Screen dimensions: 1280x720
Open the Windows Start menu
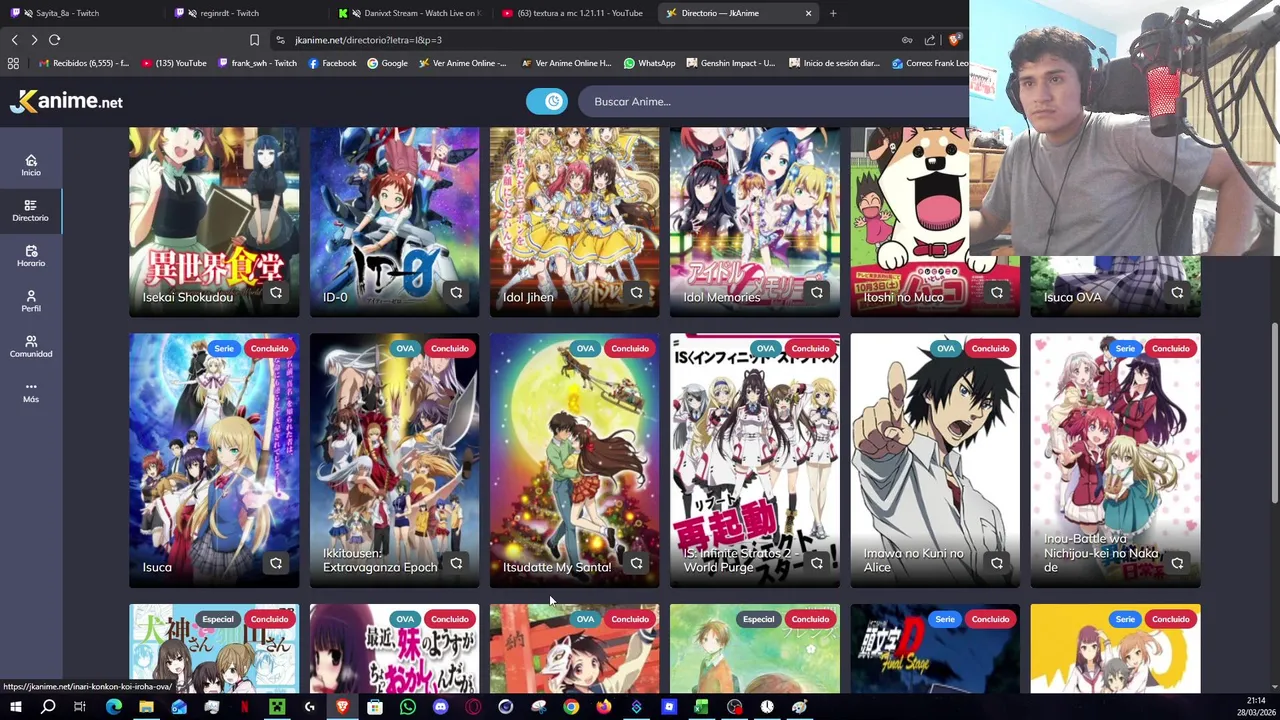coord(15,707)
